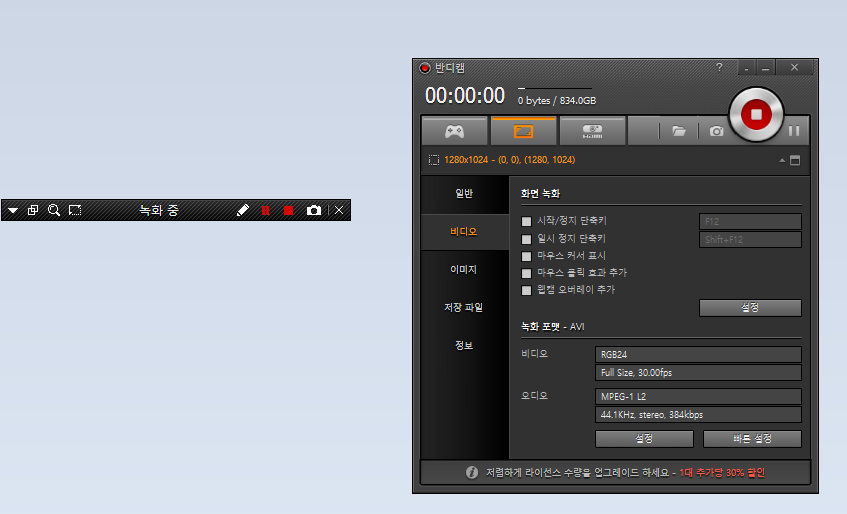847x514 pixels.
Task: Open the 일반 settings tab
Action: coord(465,193)
